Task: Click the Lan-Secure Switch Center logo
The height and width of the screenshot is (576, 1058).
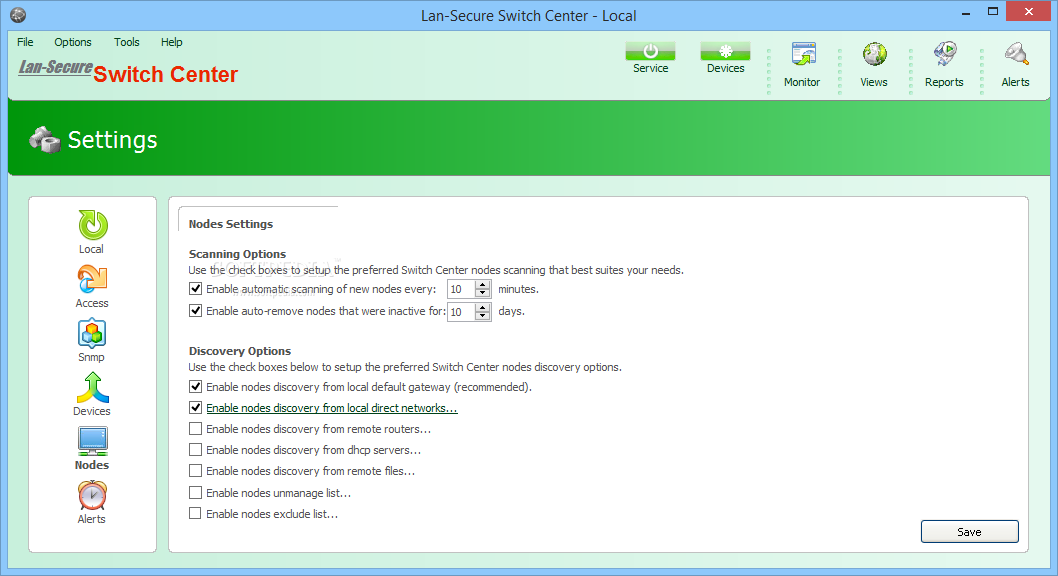Action: [128, 71]
